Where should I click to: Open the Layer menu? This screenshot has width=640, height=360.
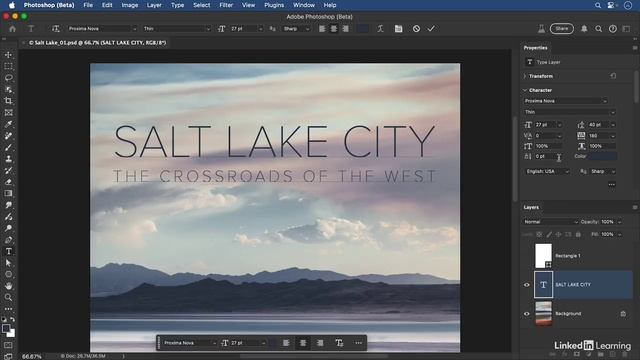(154, 5)
